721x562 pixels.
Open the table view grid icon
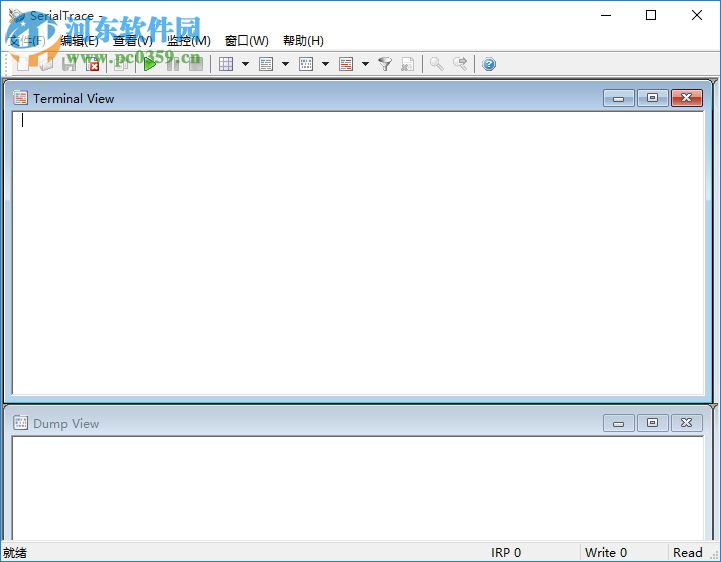226,64
